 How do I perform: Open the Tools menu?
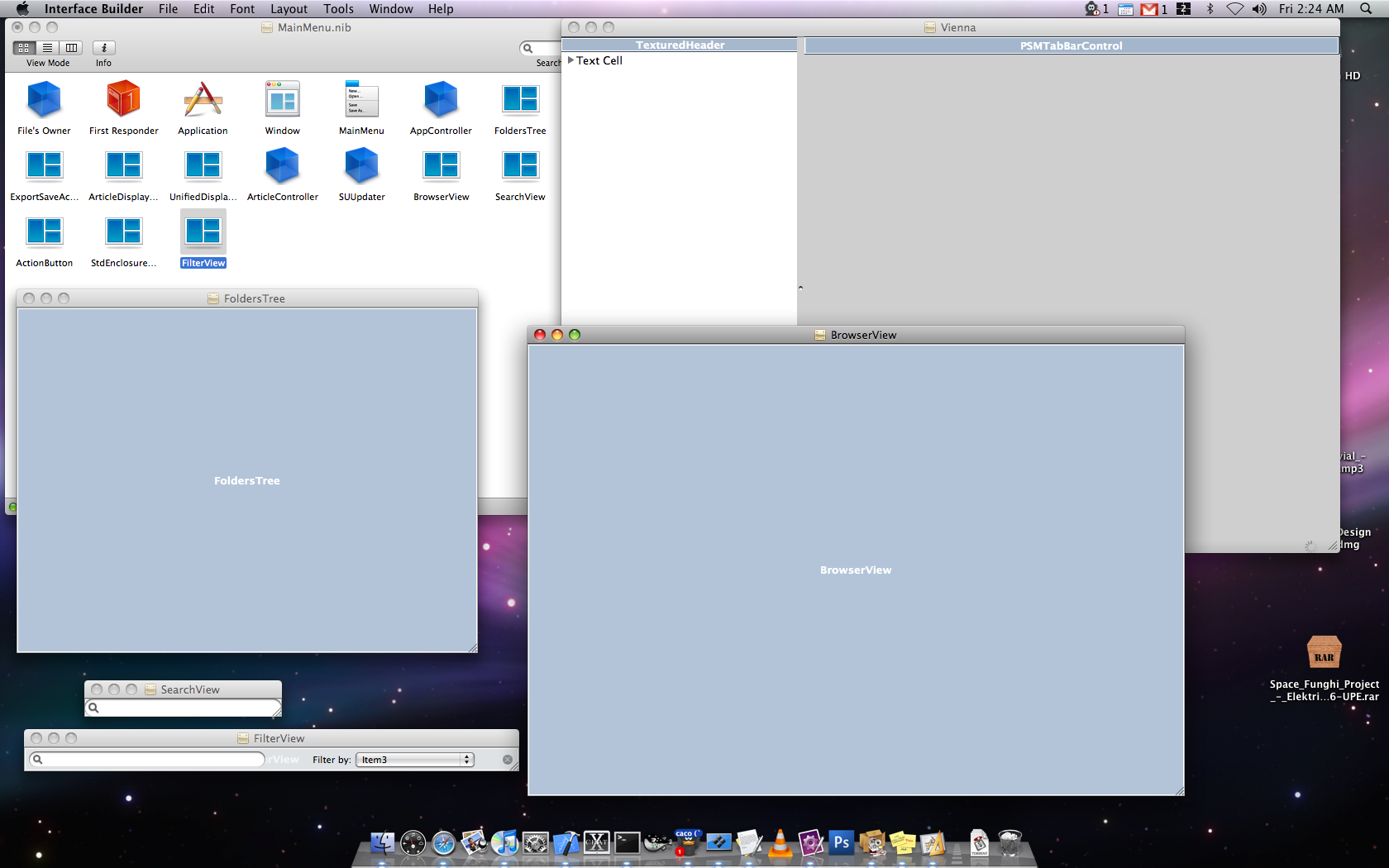pos(338,9)
